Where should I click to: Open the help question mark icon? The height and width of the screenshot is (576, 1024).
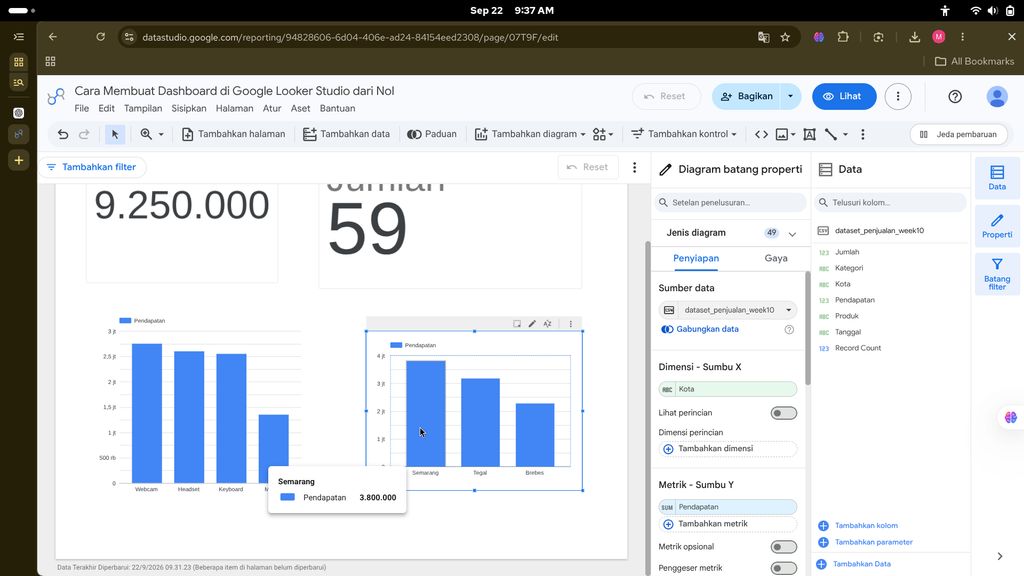click(955, 97)
